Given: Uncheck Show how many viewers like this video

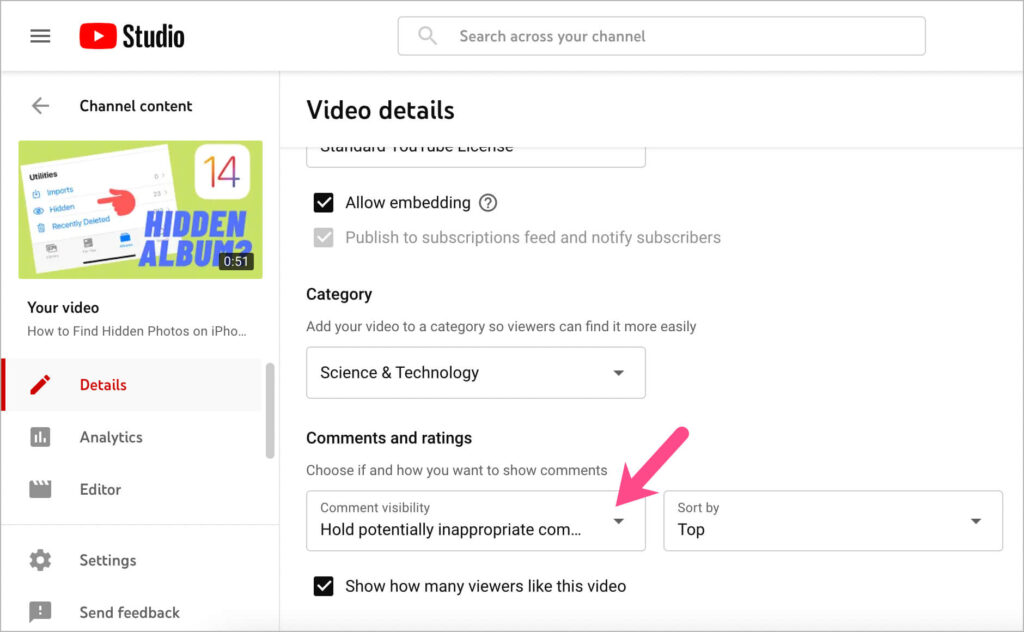Looking at the screenshot, I should [x=324, y=587].
